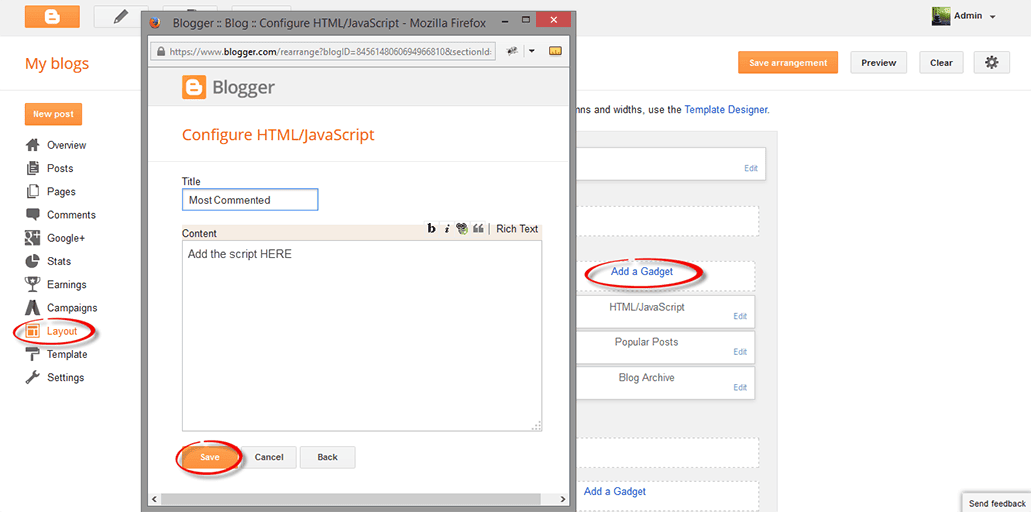Click the orange Blogger logo icon
The width and height of the screenshot is (1031, 512).
point(53,16)
